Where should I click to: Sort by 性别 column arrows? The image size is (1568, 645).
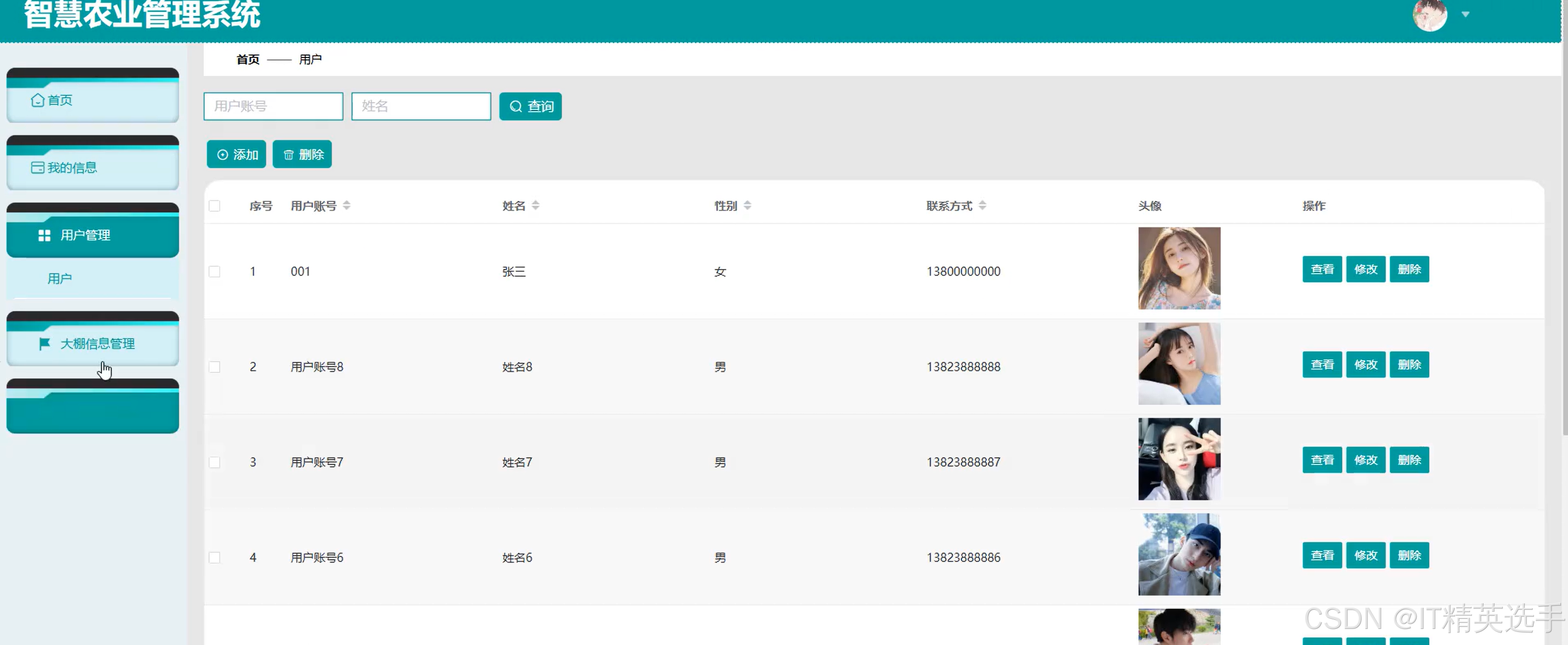tap(747, 206)
